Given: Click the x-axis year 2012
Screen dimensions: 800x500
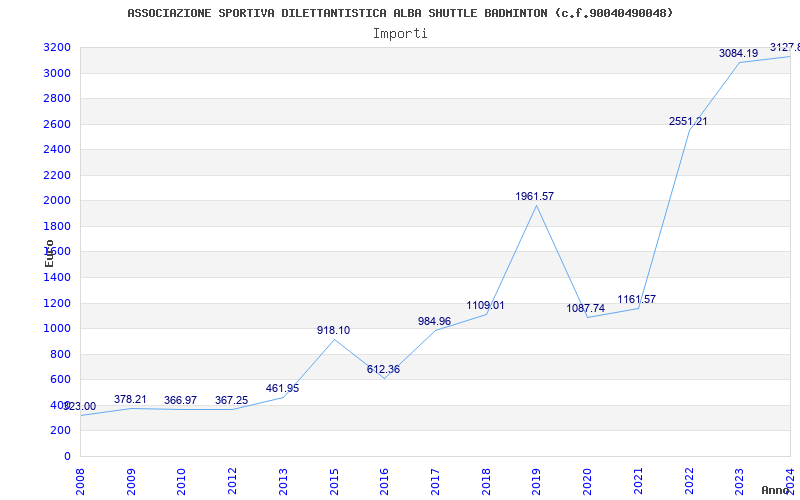Looking at the screenshot, I should point(233,481).
